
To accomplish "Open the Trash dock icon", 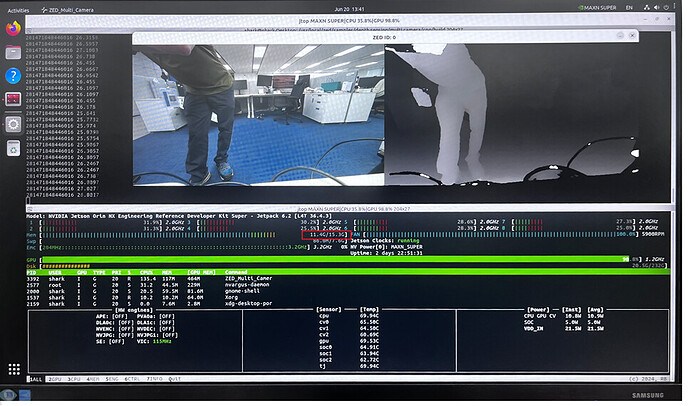I will (x=13, y=149).
